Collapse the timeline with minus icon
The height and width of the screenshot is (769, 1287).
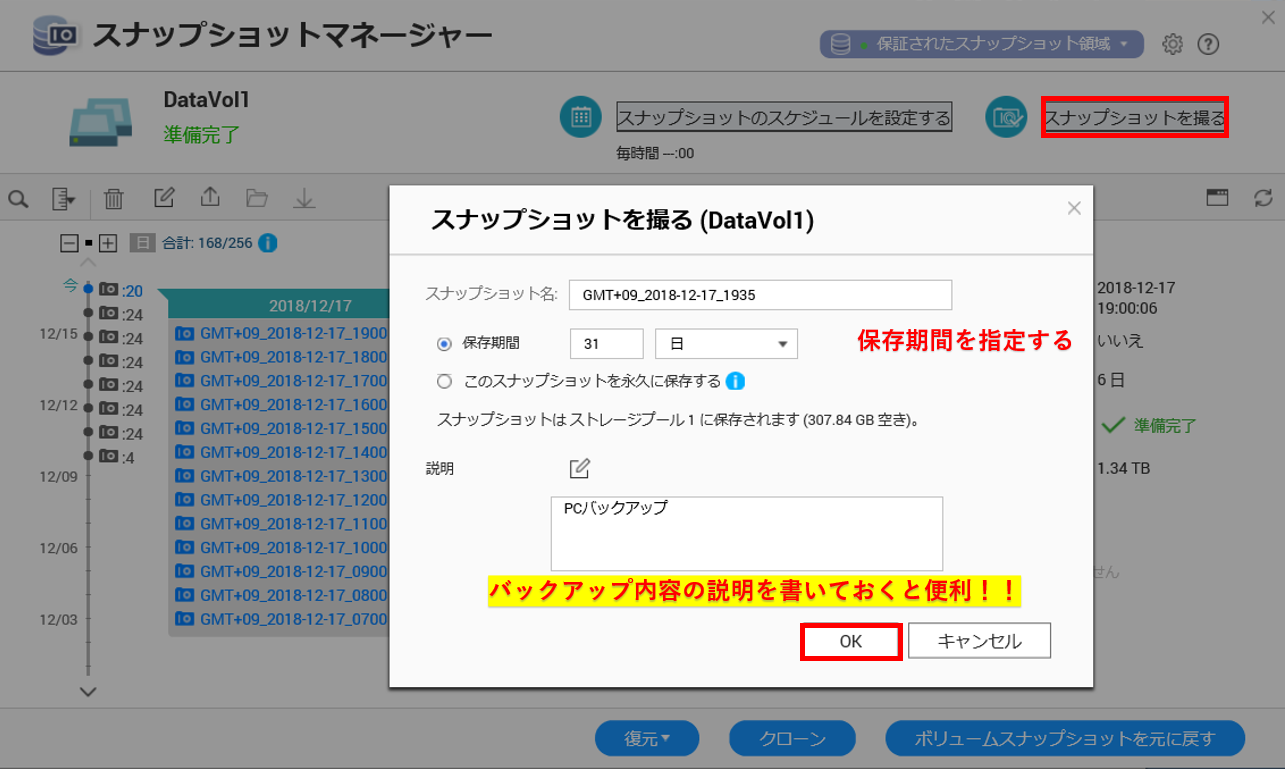69,243
